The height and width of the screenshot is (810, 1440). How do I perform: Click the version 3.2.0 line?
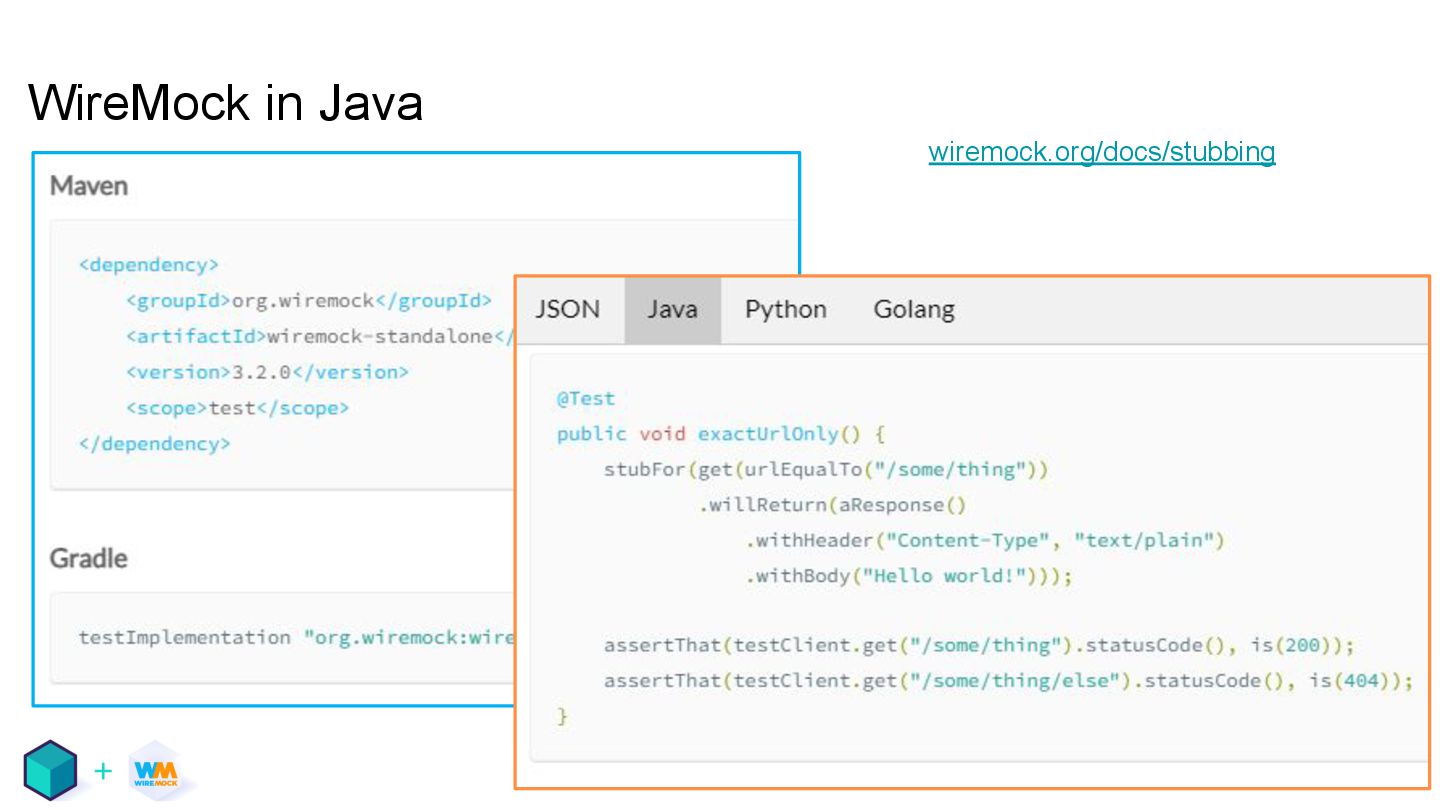(x=267, y=372)
